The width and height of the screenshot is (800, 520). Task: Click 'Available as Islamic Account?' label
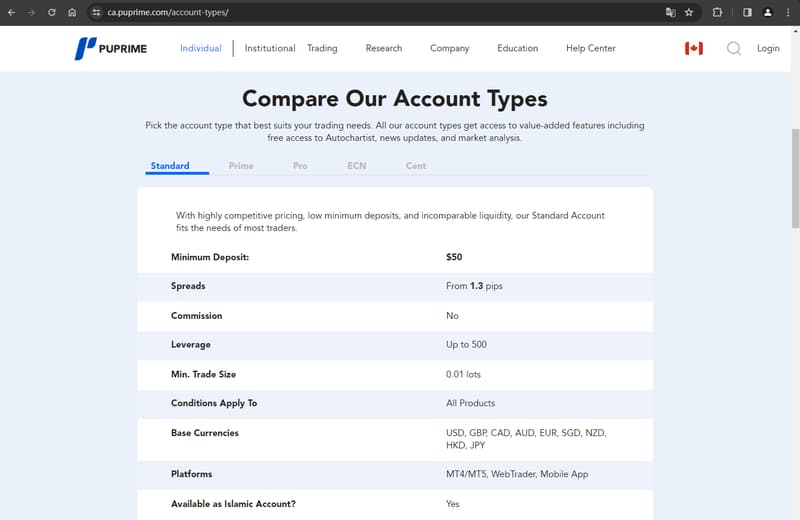233,504
